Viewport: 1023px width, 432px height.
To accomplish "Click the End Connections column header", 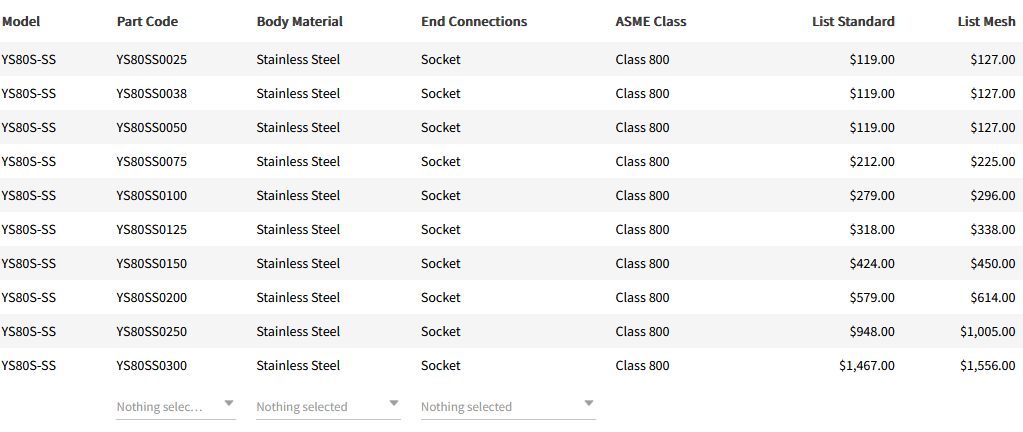I will pos(474,21).
